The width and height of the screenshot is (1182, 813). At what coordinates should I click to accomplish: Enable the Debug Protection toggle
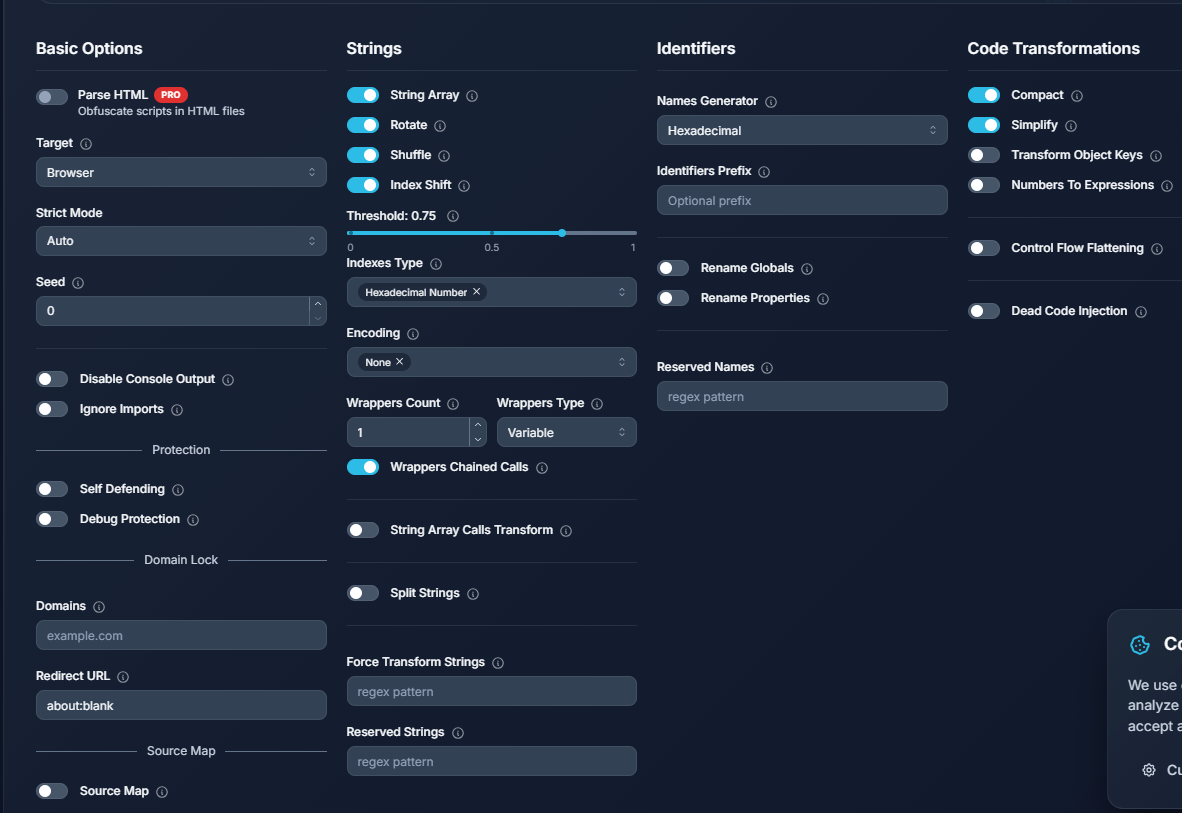tap(52, 519)
